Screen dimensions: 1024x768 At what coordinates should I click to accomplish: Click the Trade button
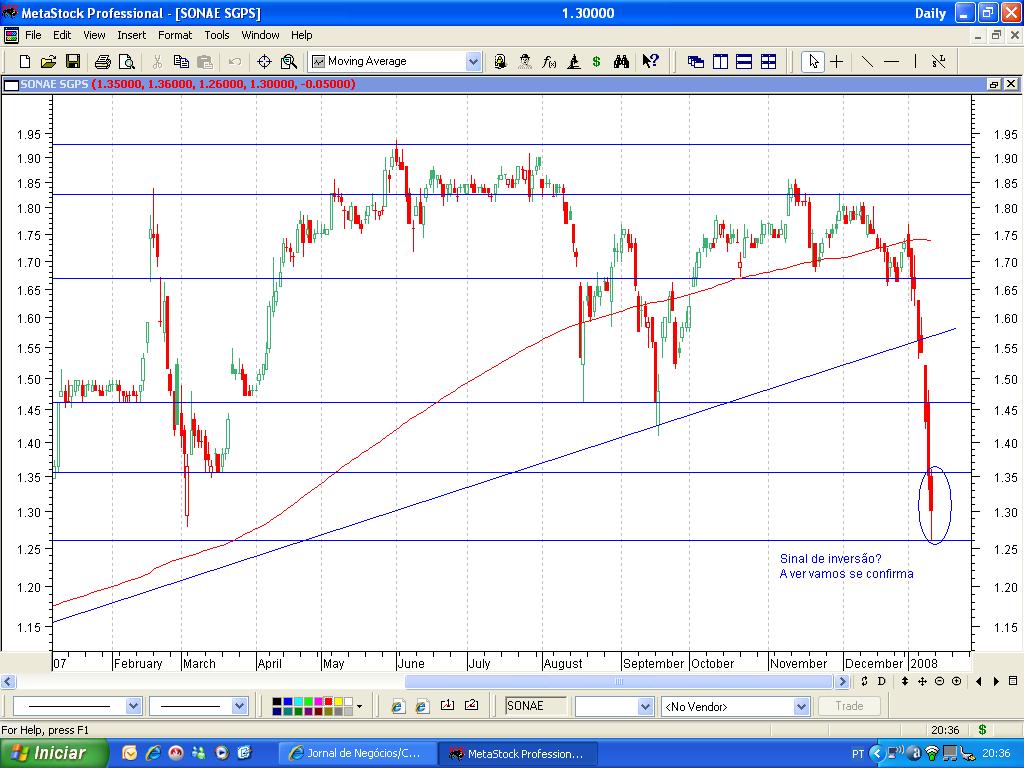point(849,706)
